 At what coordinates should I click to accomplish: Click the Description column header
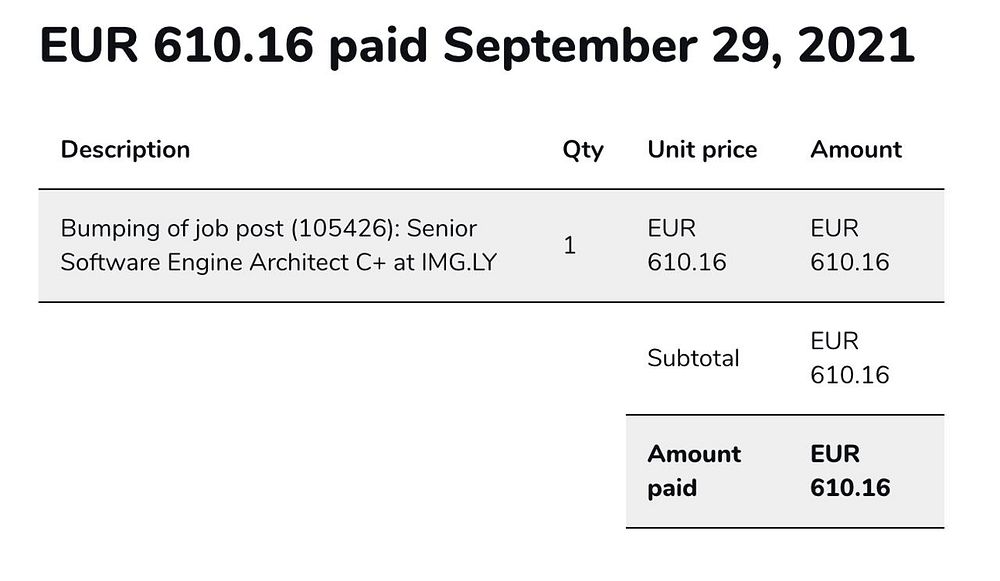[125, 150]
